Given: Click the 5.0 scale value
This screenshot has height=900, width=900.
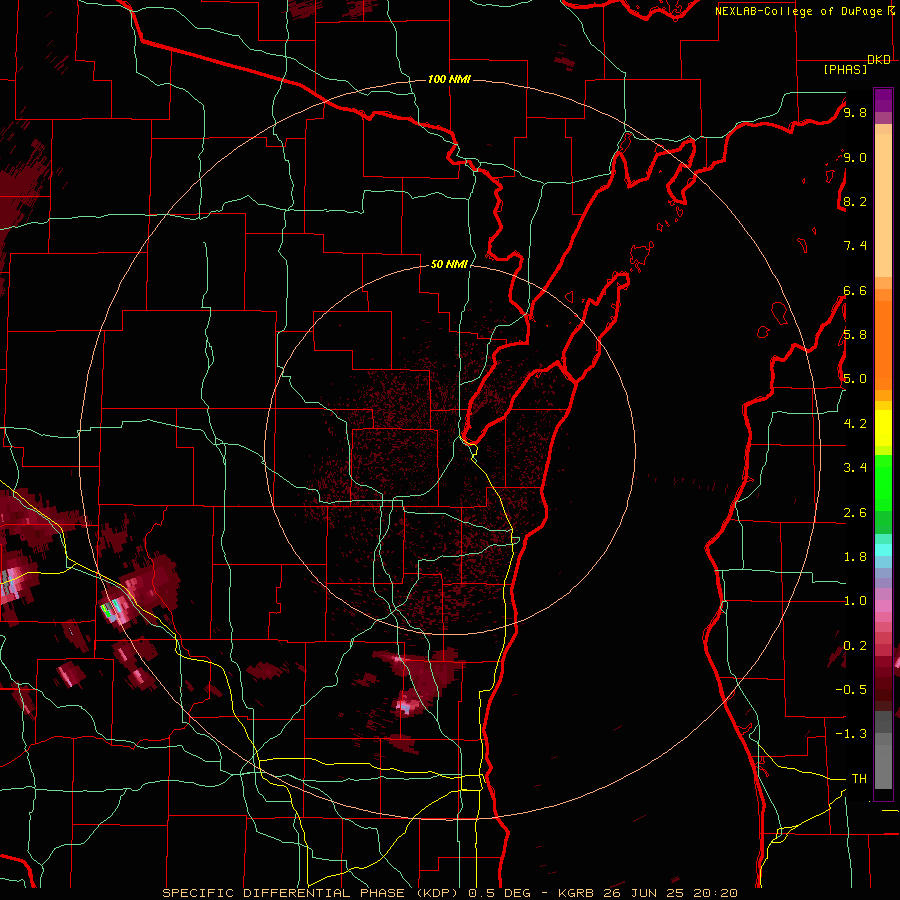Looking at the screenshot, I should (855, 379).
